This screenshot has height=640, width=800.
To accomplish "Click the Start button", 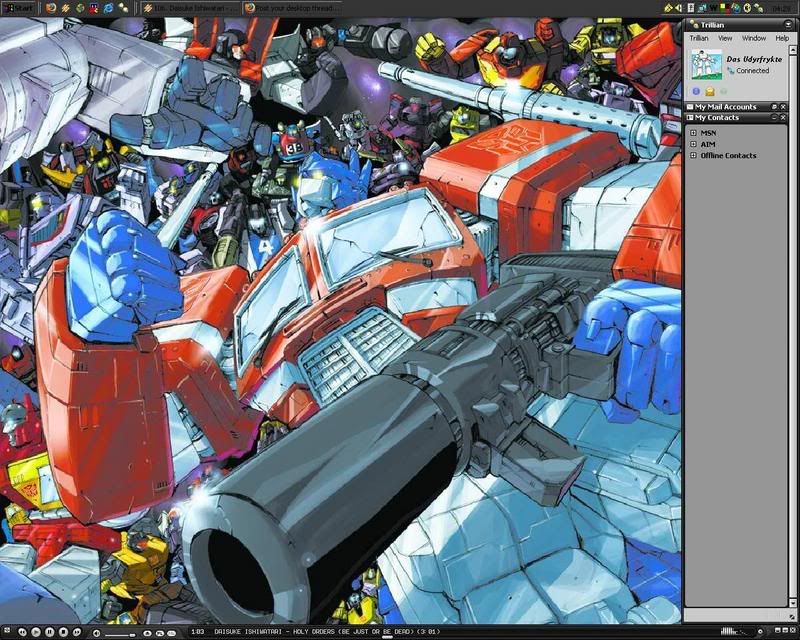I will 17,7.
